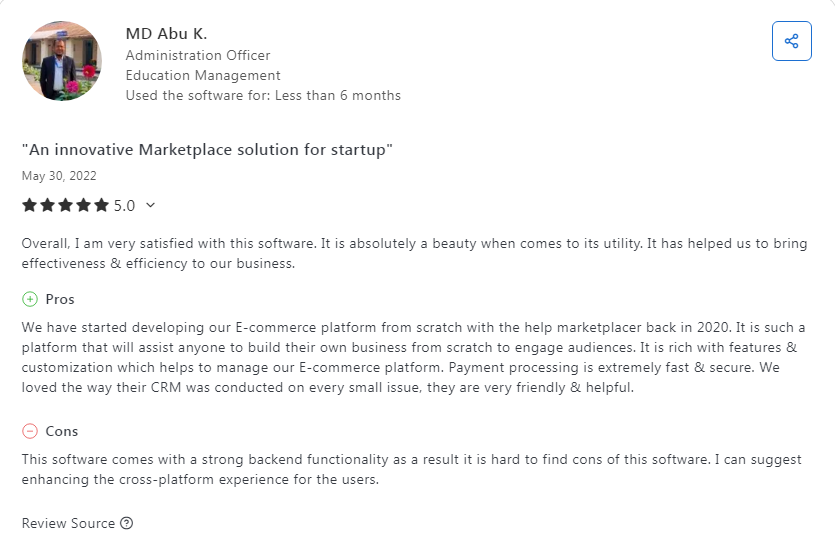The image size is (835, 548).
Task: Click the third star in the rating
Action: pos(65,205)
